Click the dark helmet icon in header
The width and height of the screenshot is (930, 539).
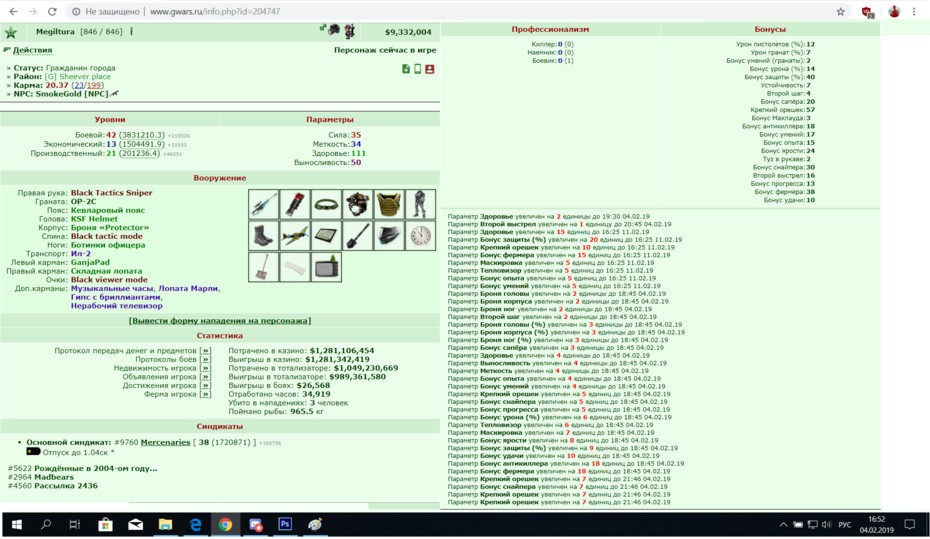[335, 30]
